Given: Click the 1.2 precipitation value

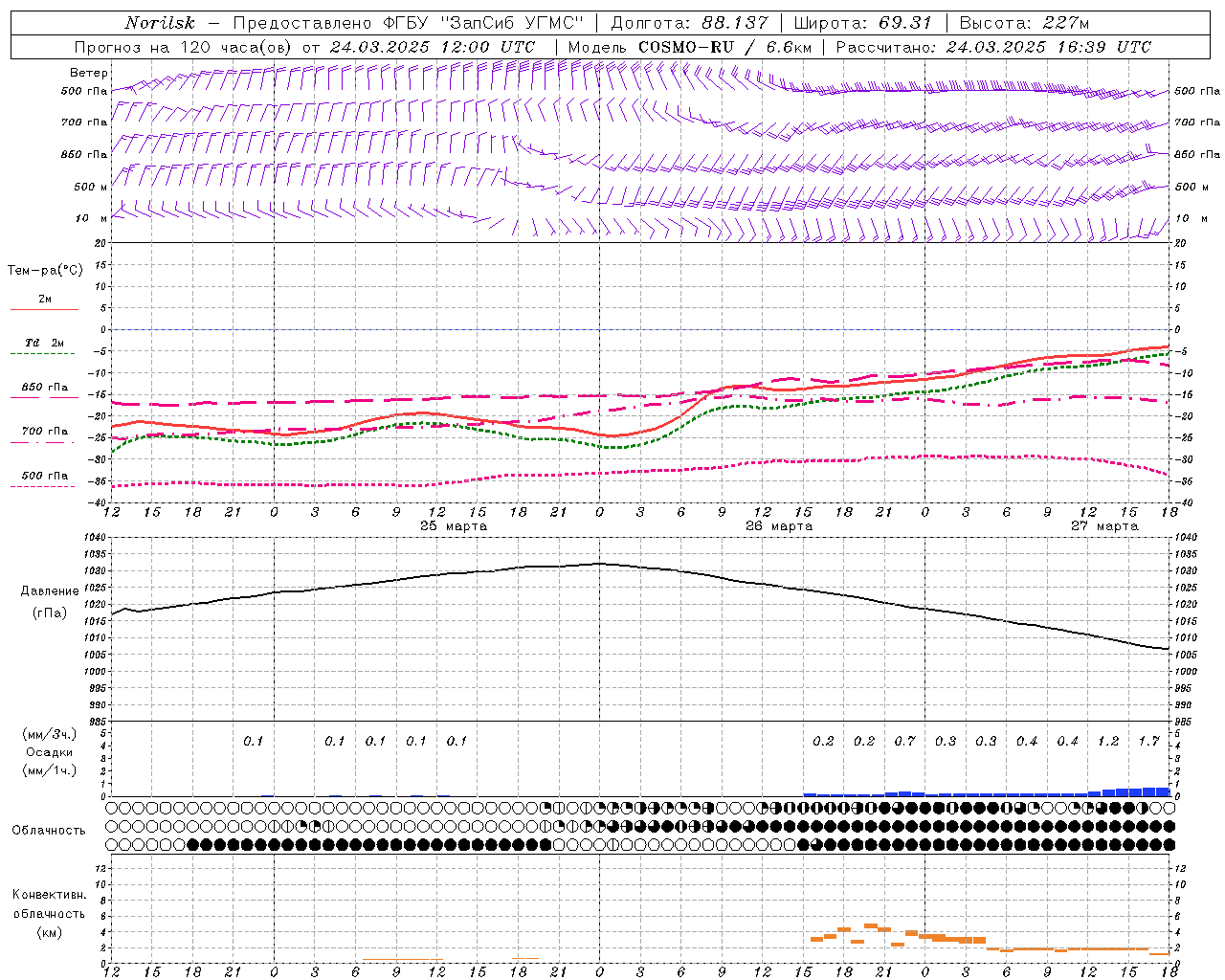Looking at the screenshot, I should [x=1108, y=742].
